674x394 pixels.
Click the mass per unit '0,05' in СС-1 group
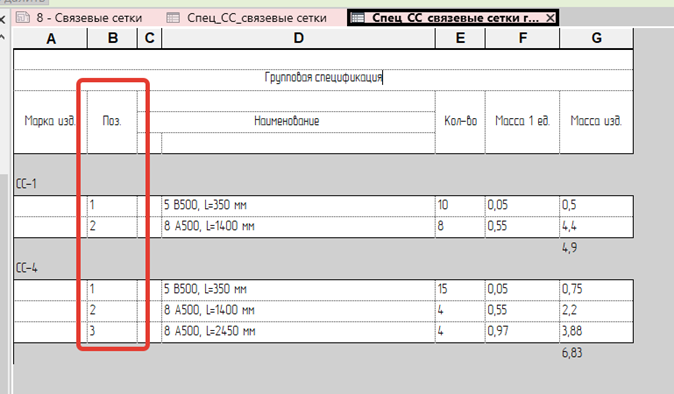pos(522,205)
